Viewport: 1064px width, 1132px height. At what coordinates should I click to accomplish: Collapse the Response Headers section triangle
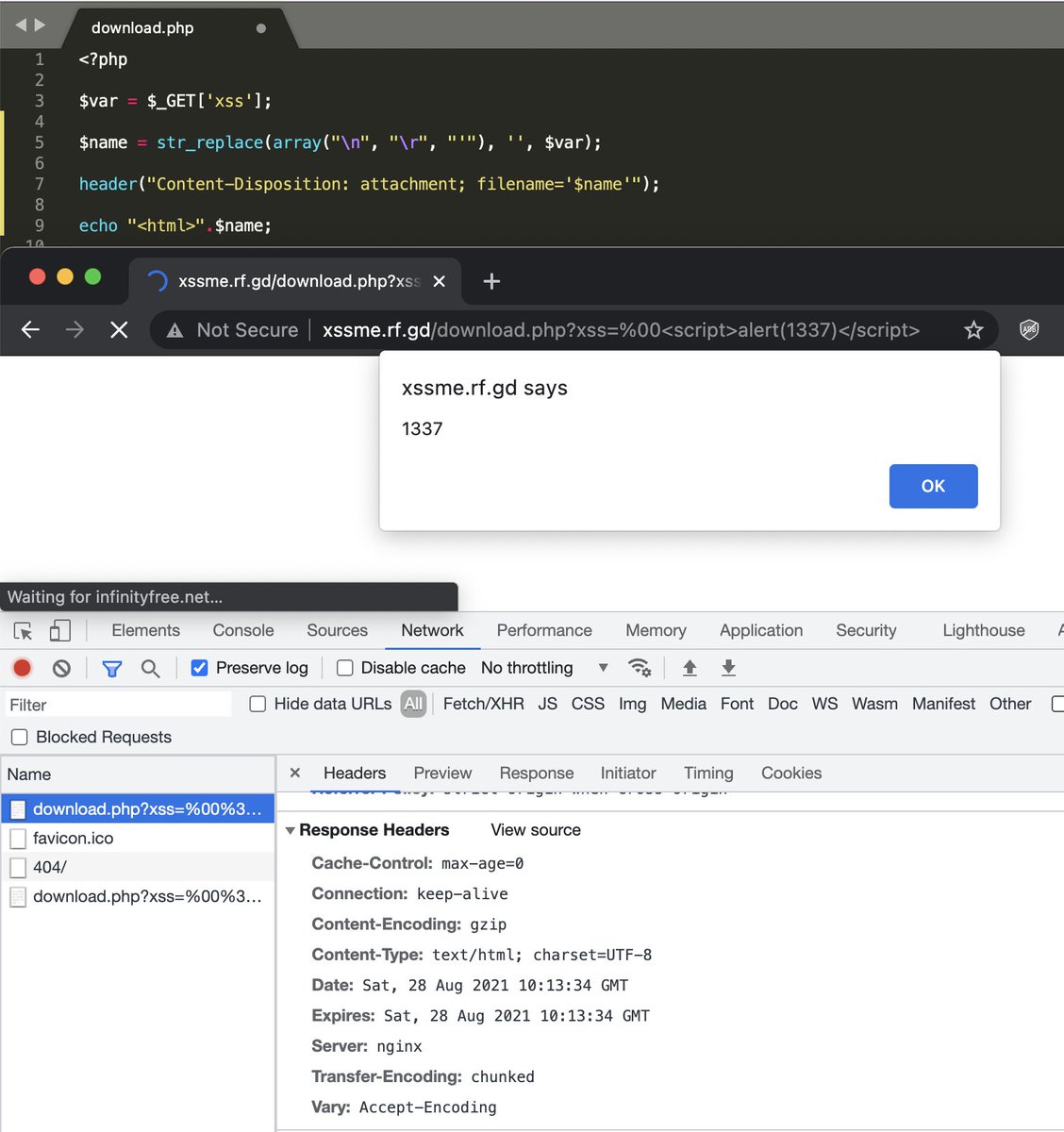tap(291, 831)
